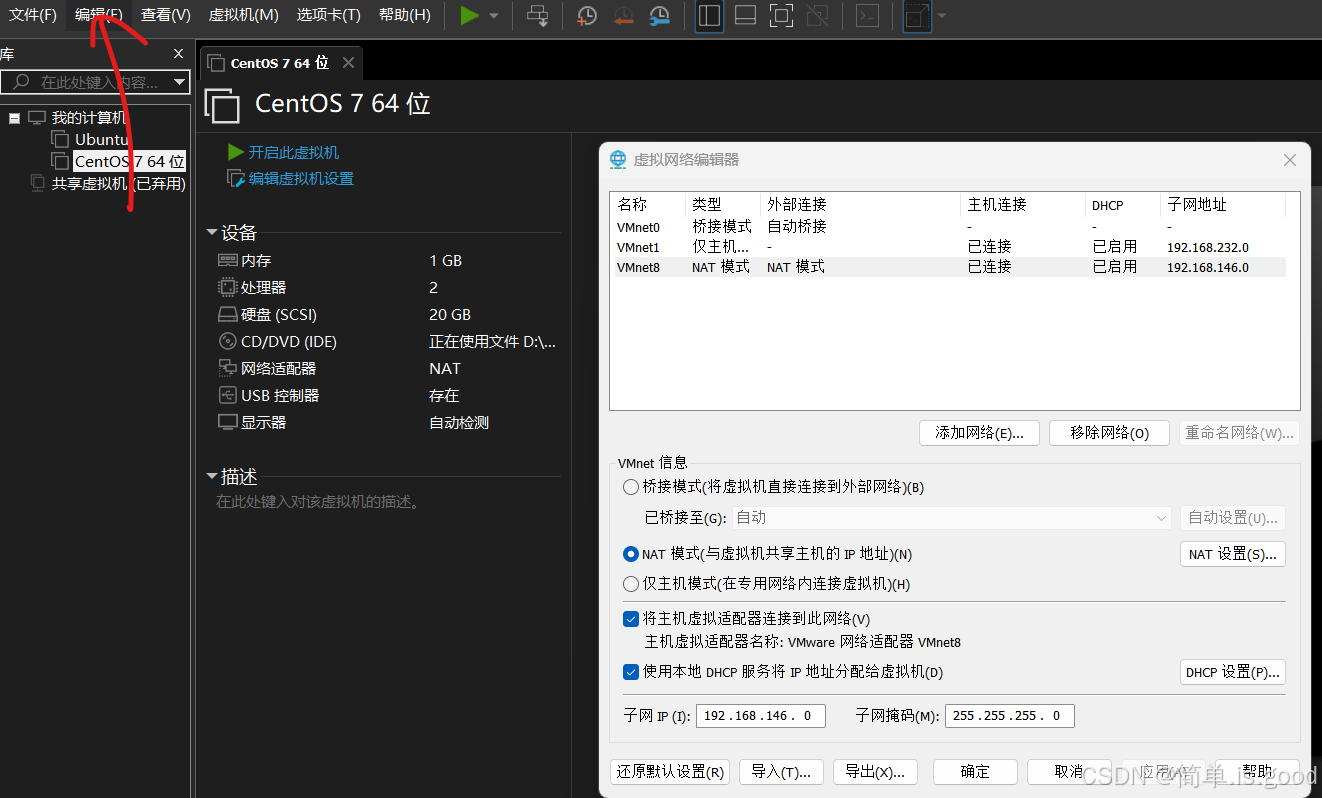Click the NAT 设置(S)... button
This screenshot has width=1322, height=798.
[1233, 554]
